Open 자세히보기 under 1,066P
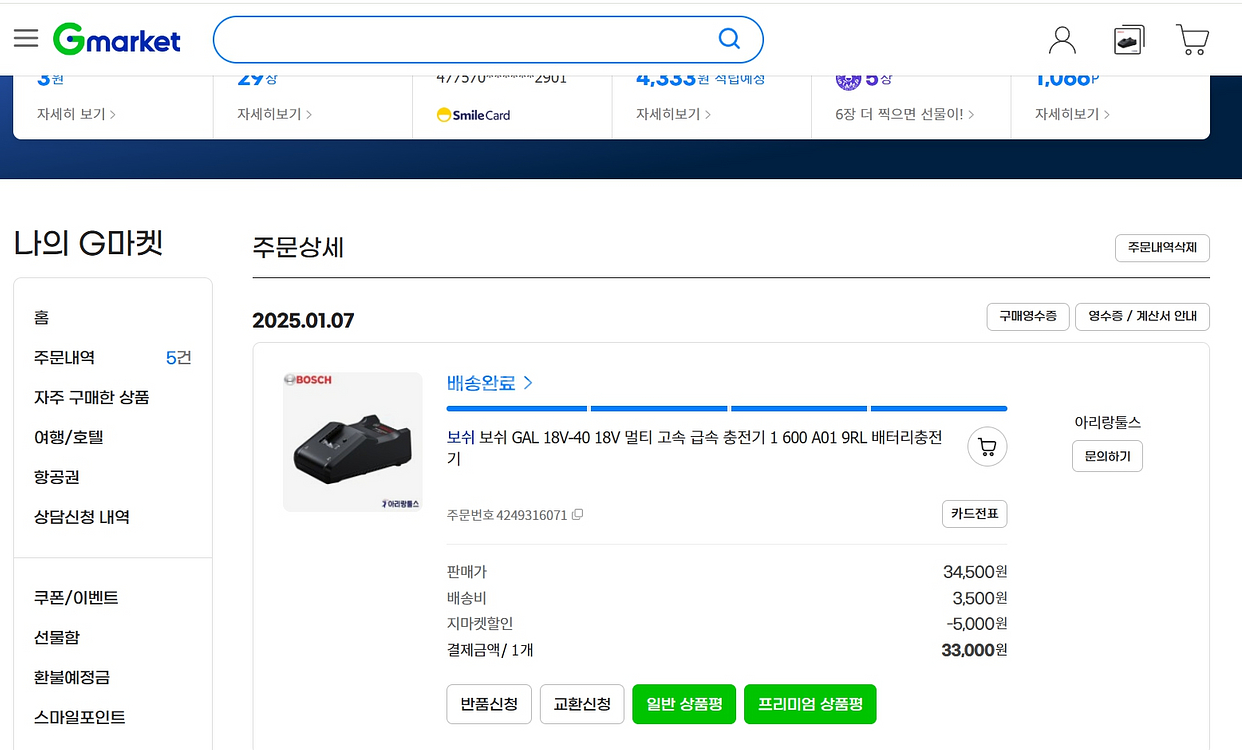The image size is (1242, 750). point(1072,114)
